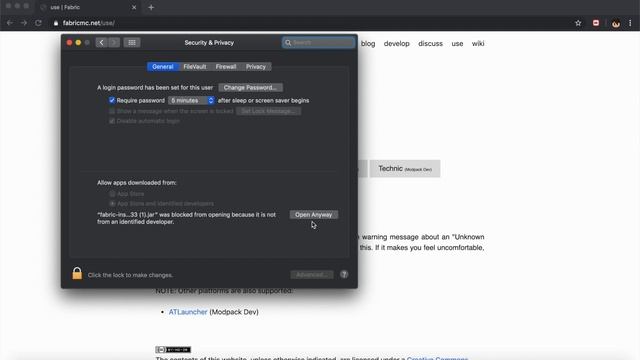Click the 'fabric-ins...33 (1).jar' blocked message
This screenshot has width=640, height=360.
point(187,218)
